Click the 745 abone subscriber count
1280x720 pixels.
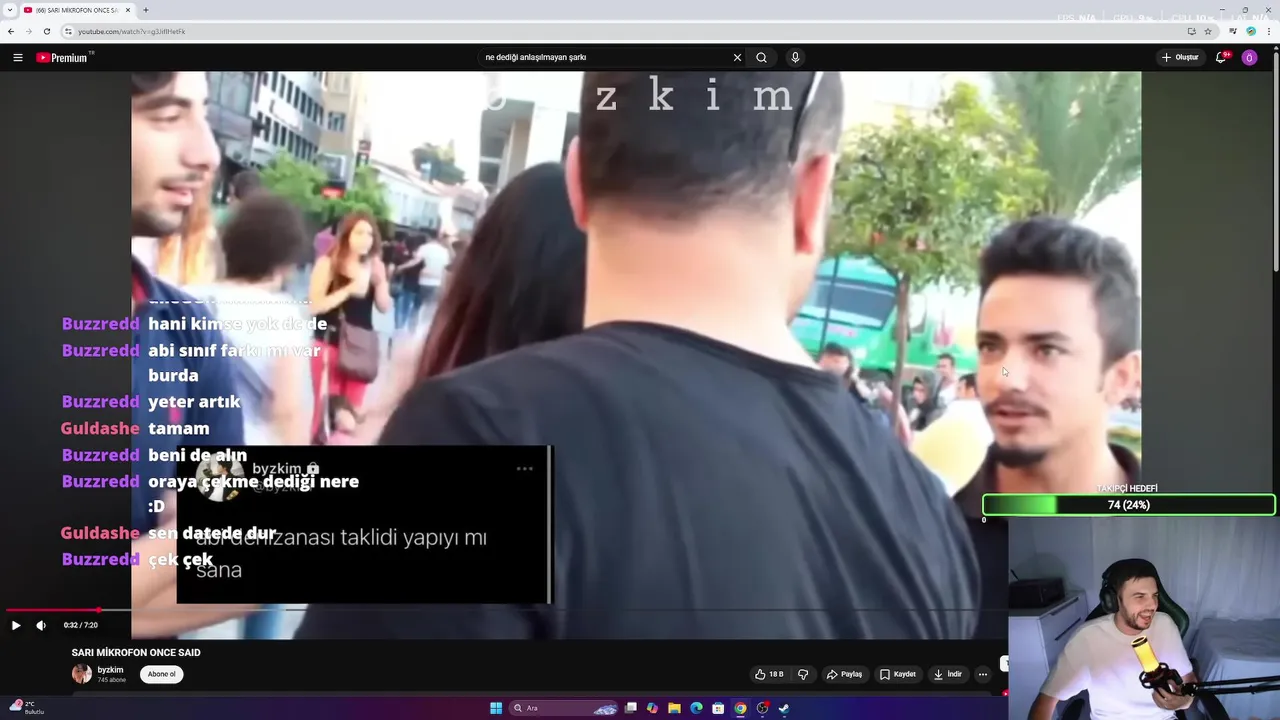[112, 680]
